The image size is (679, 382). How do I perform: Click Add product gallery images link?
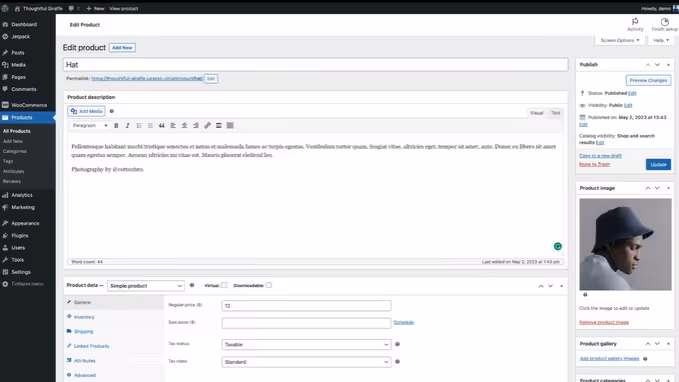[x=609, y=359]
